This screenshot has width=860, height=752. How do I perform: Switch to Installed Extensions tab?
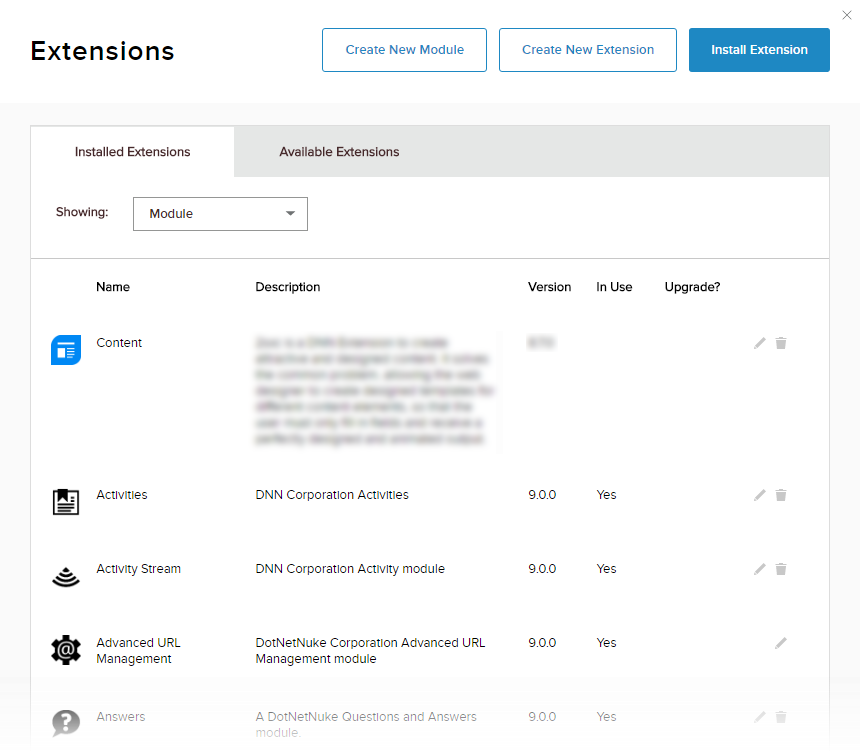[x=132, y=152]
